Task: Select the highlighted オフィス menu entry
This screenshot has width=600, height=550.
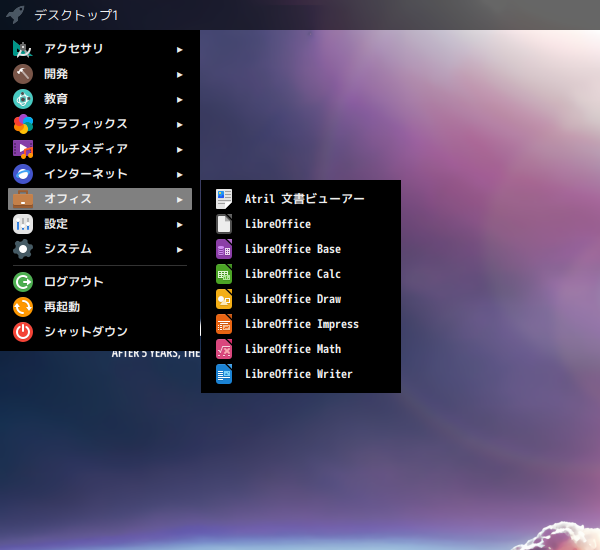Action: 100,199
